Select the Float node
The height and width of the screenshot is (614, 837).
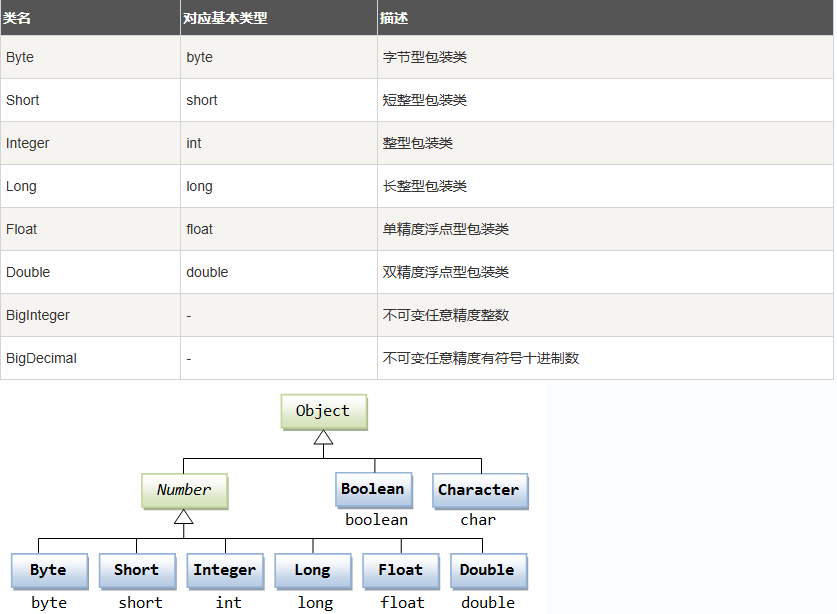(400, 570)
